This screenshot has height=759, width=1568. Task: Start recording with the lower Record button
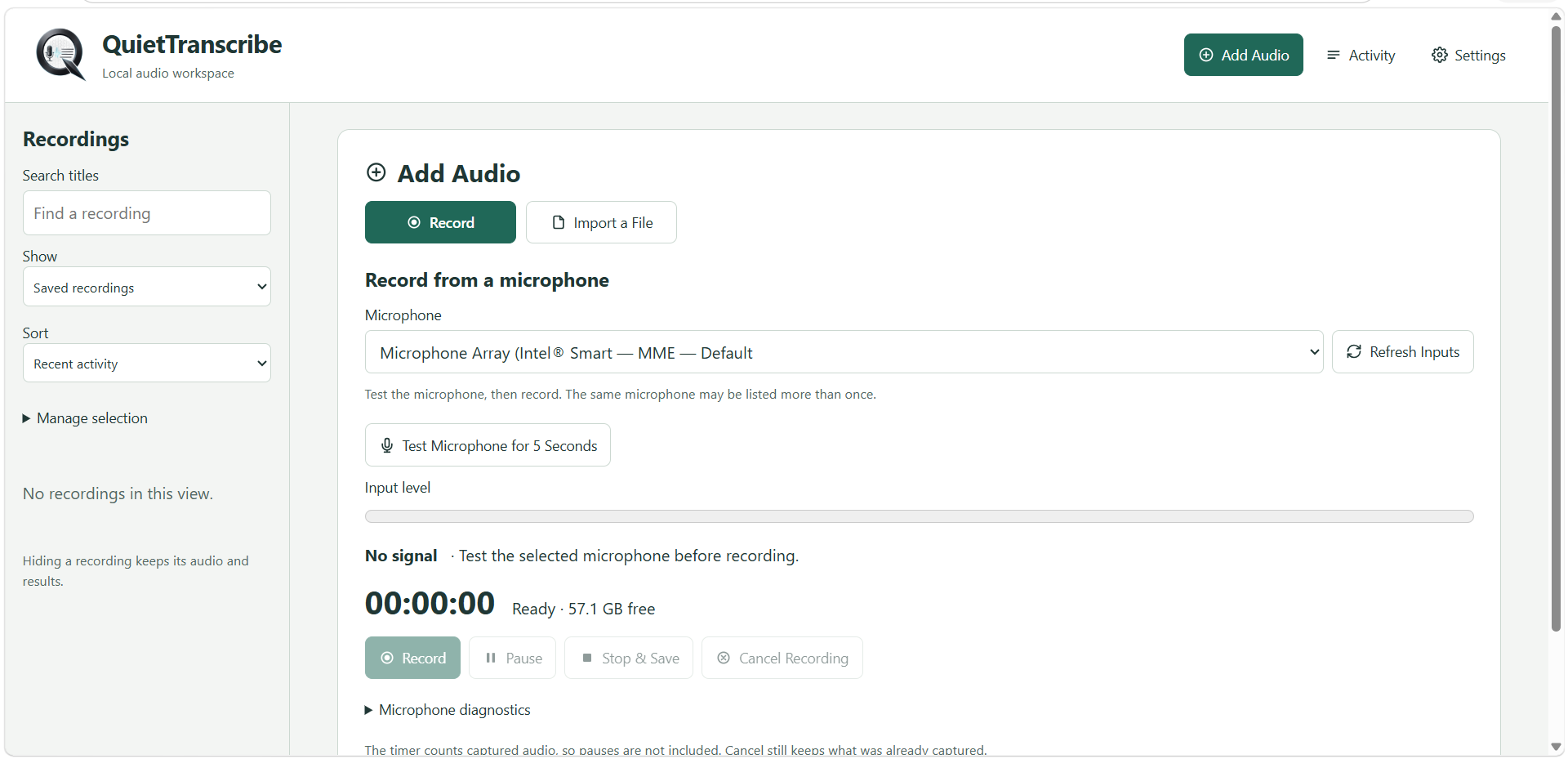pyautogui.click(x=412, y=658)
